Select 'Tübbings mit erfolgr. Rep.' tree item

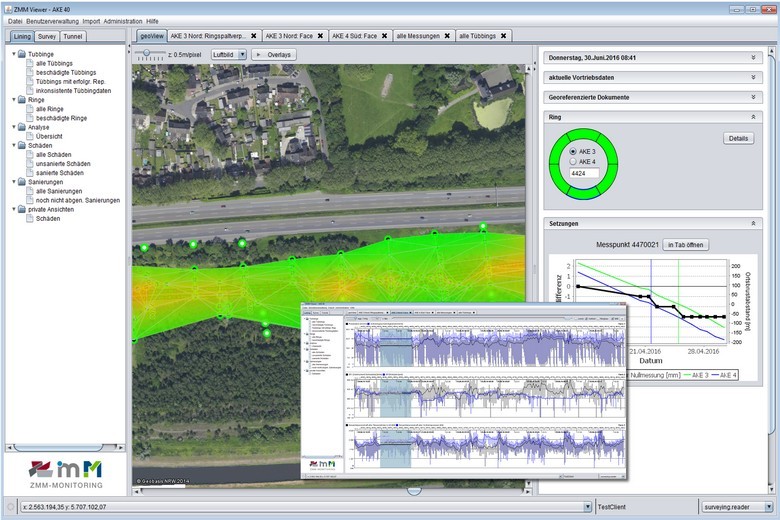(x=70, y=81)
